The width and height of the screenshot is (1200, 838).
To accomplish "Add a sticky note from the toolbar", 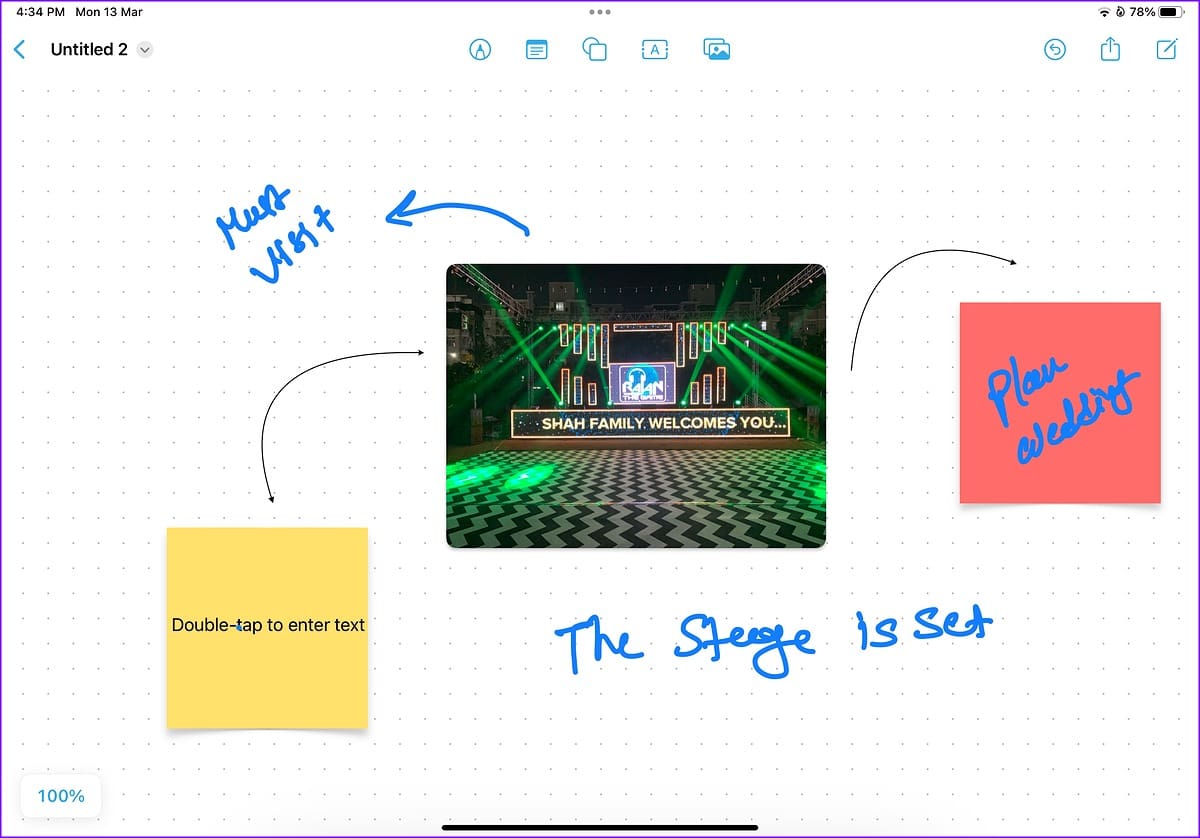I will (x=537, y=49).
